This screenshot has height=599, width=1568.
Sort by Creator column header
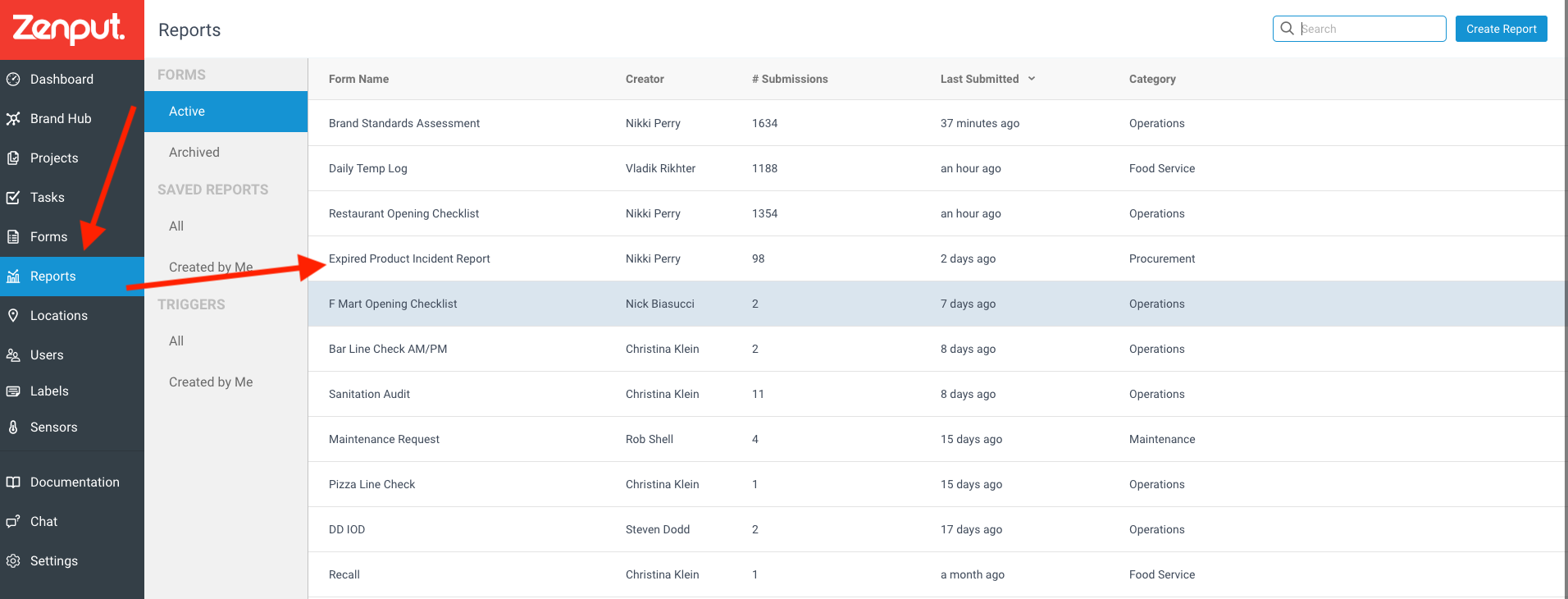point(645,80)
